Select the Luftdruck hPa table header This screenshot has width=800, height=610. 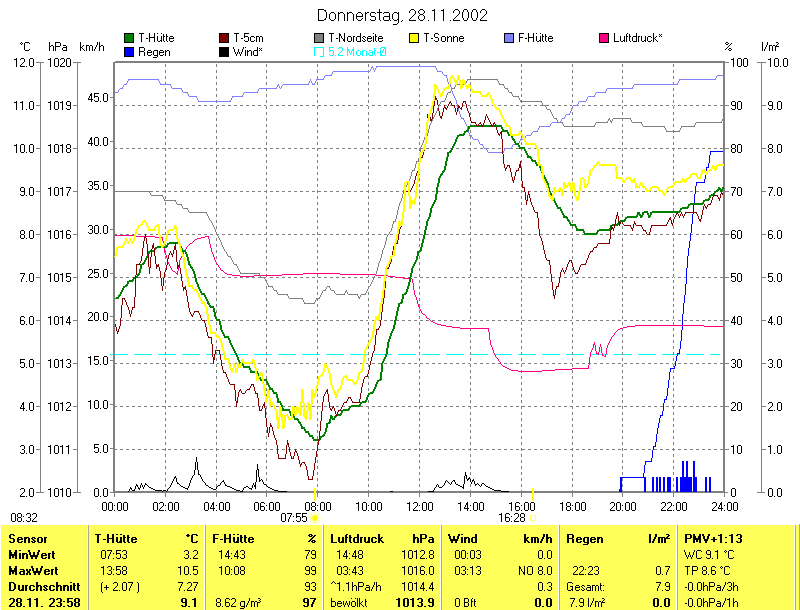tap(382, 539)
